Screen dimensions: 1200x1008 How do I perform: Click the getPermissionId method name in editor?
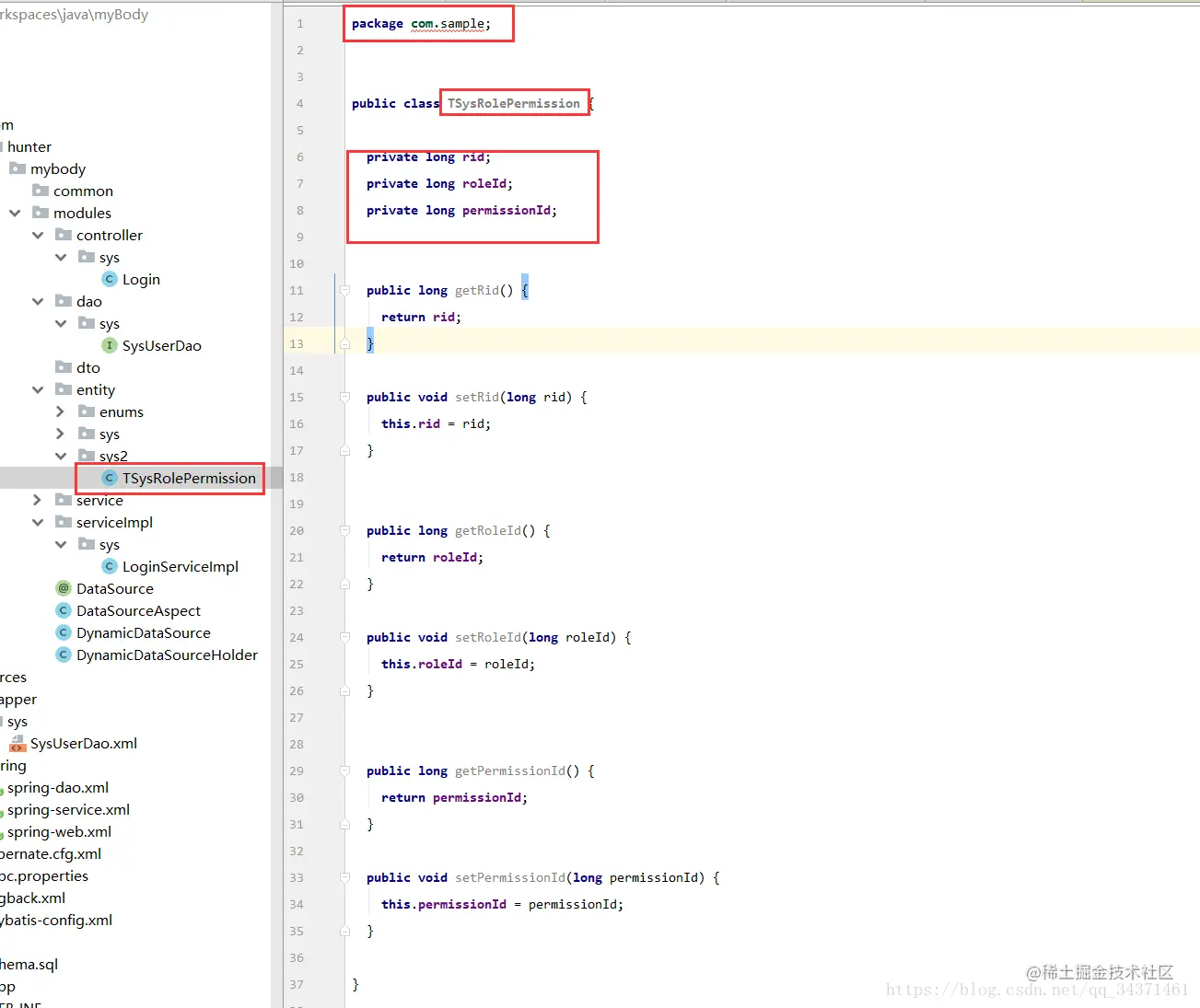coord(510,770)
